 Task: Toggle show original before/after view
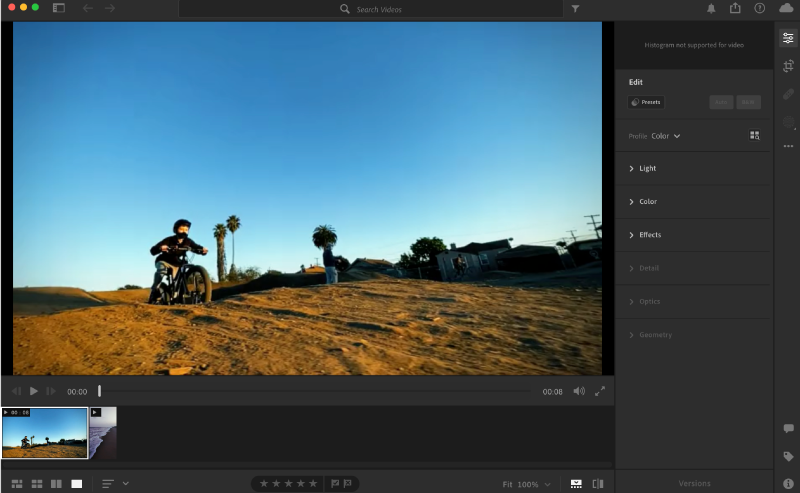click(x=597, y=483)
